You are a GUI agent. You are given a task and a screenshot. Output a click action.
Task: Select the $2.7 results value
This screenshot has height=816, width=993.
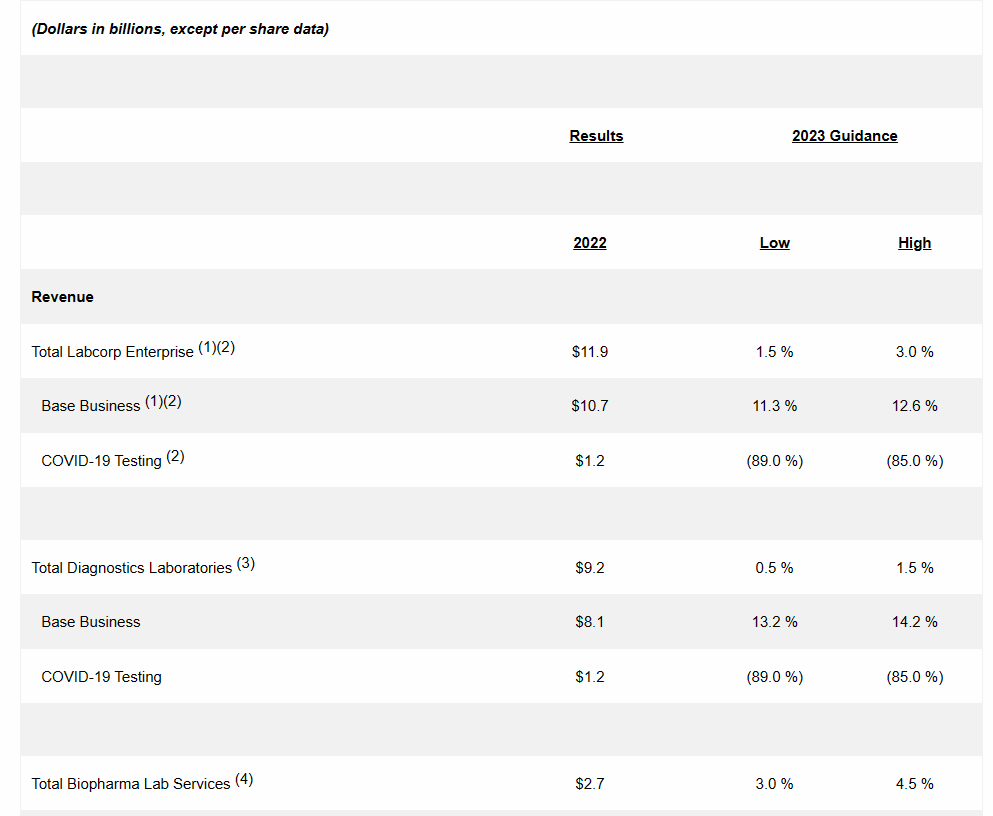click(590, 784)
